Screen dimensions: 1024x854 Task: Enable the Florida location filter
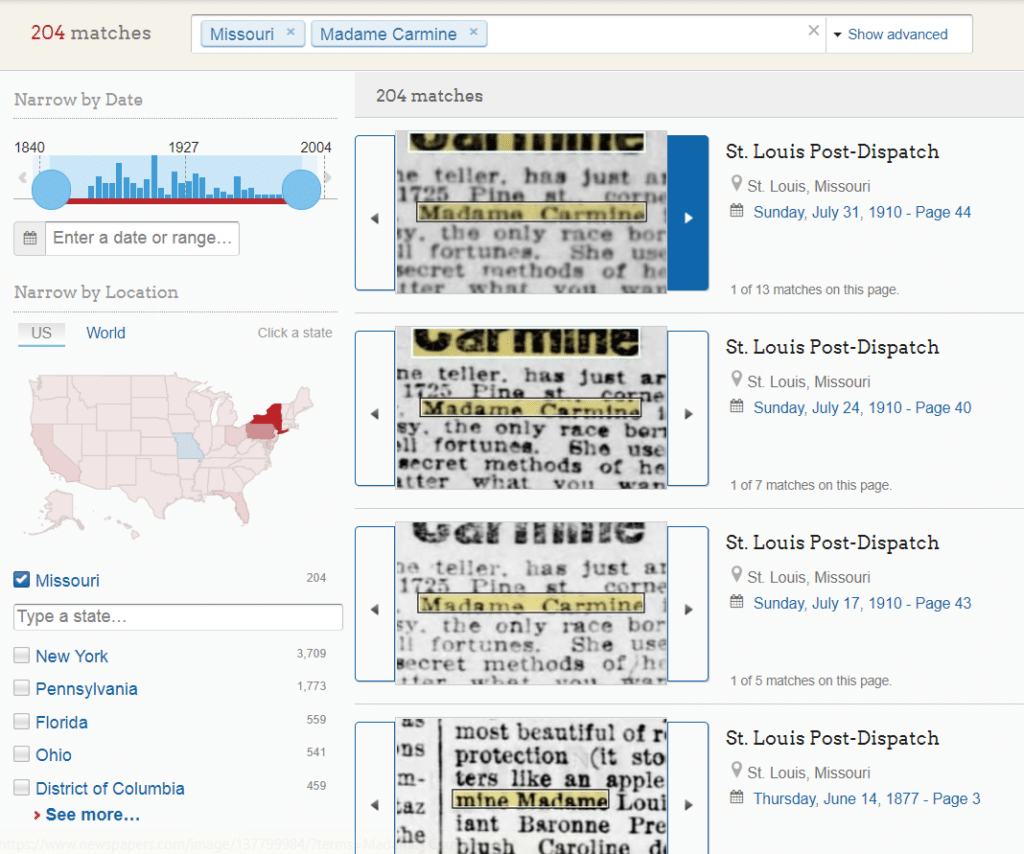(x=22, y=722)
